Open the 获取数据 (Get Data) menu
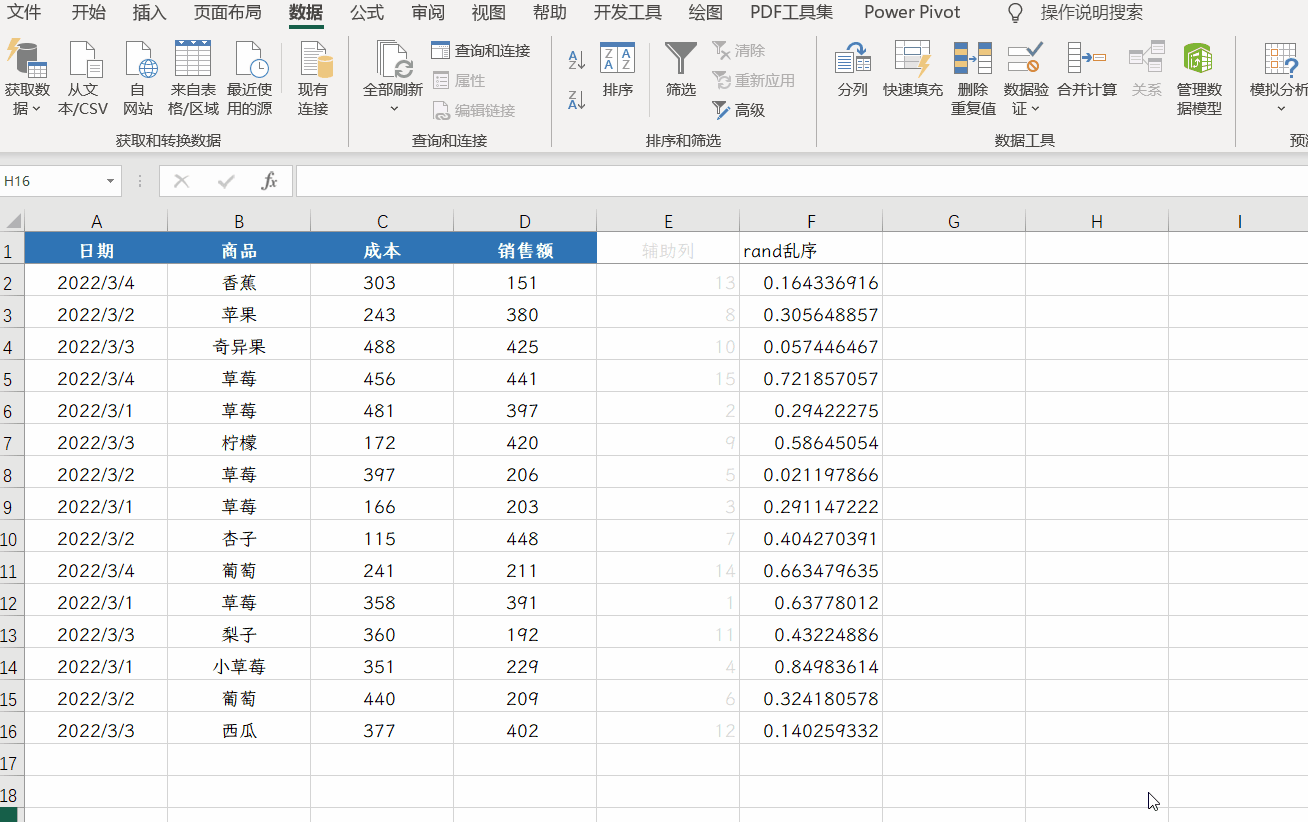The image size is (1308, 822). coord(27,79)
